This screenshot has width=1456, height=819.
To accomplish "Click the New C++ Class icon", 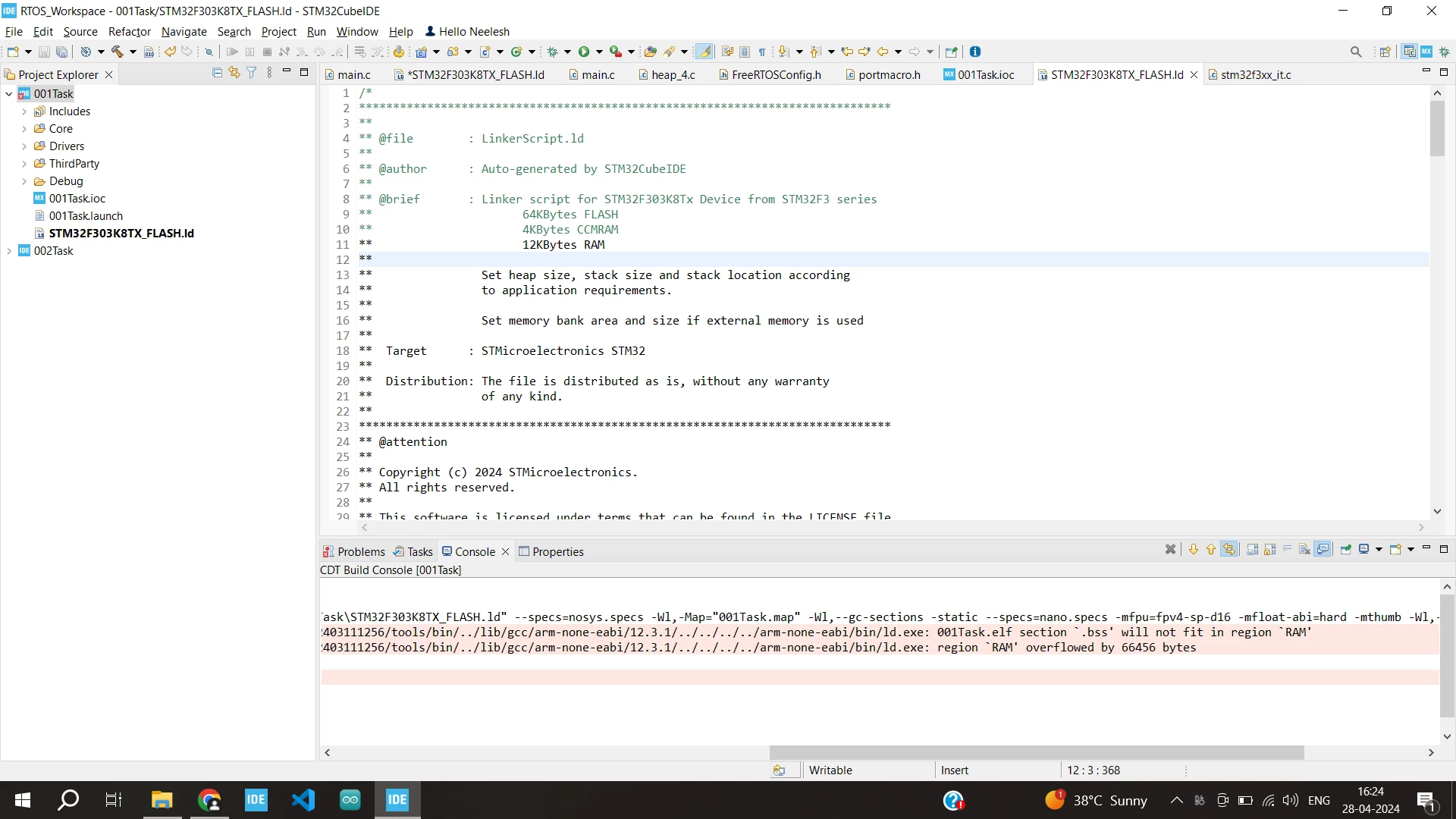I will (516, 52).
